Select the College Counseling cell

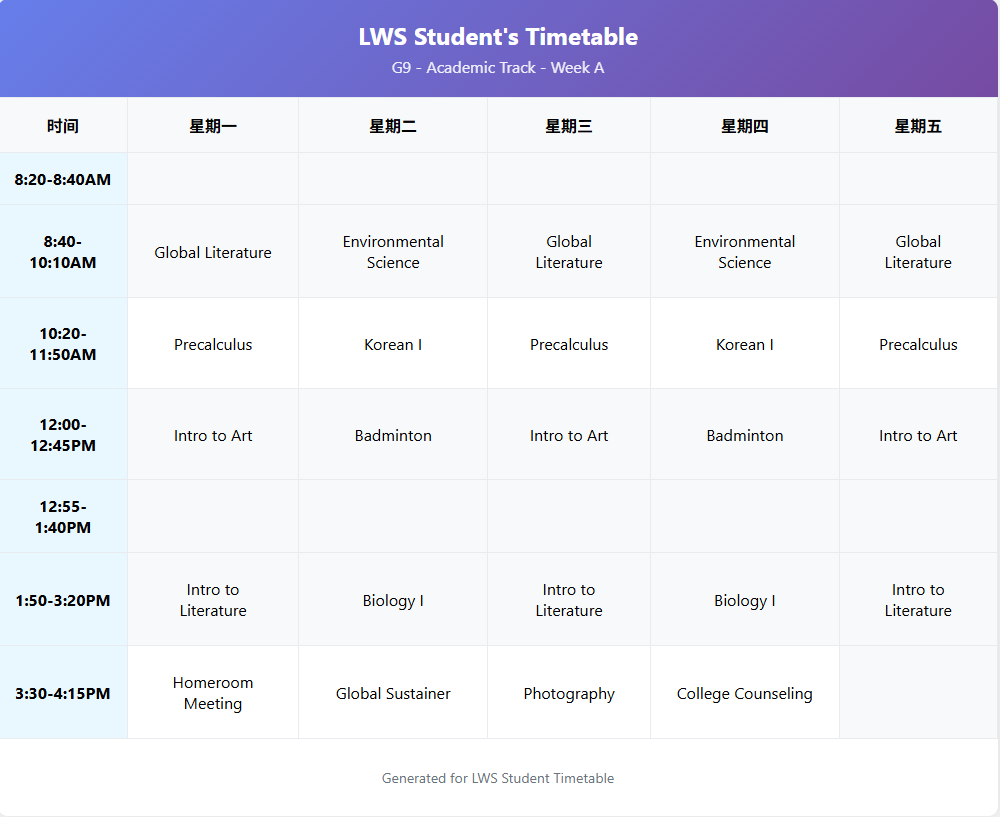click(x=744, y=693)
